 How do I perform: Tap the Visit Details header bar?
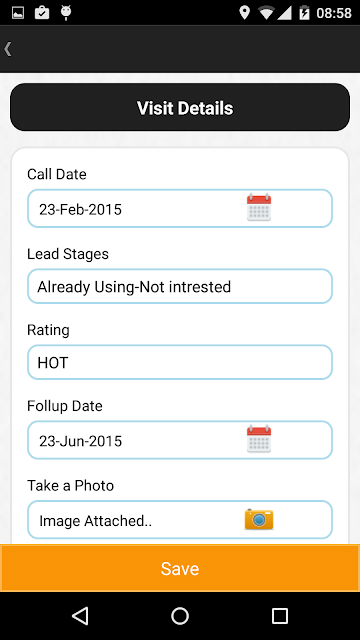tap(180, 107)
